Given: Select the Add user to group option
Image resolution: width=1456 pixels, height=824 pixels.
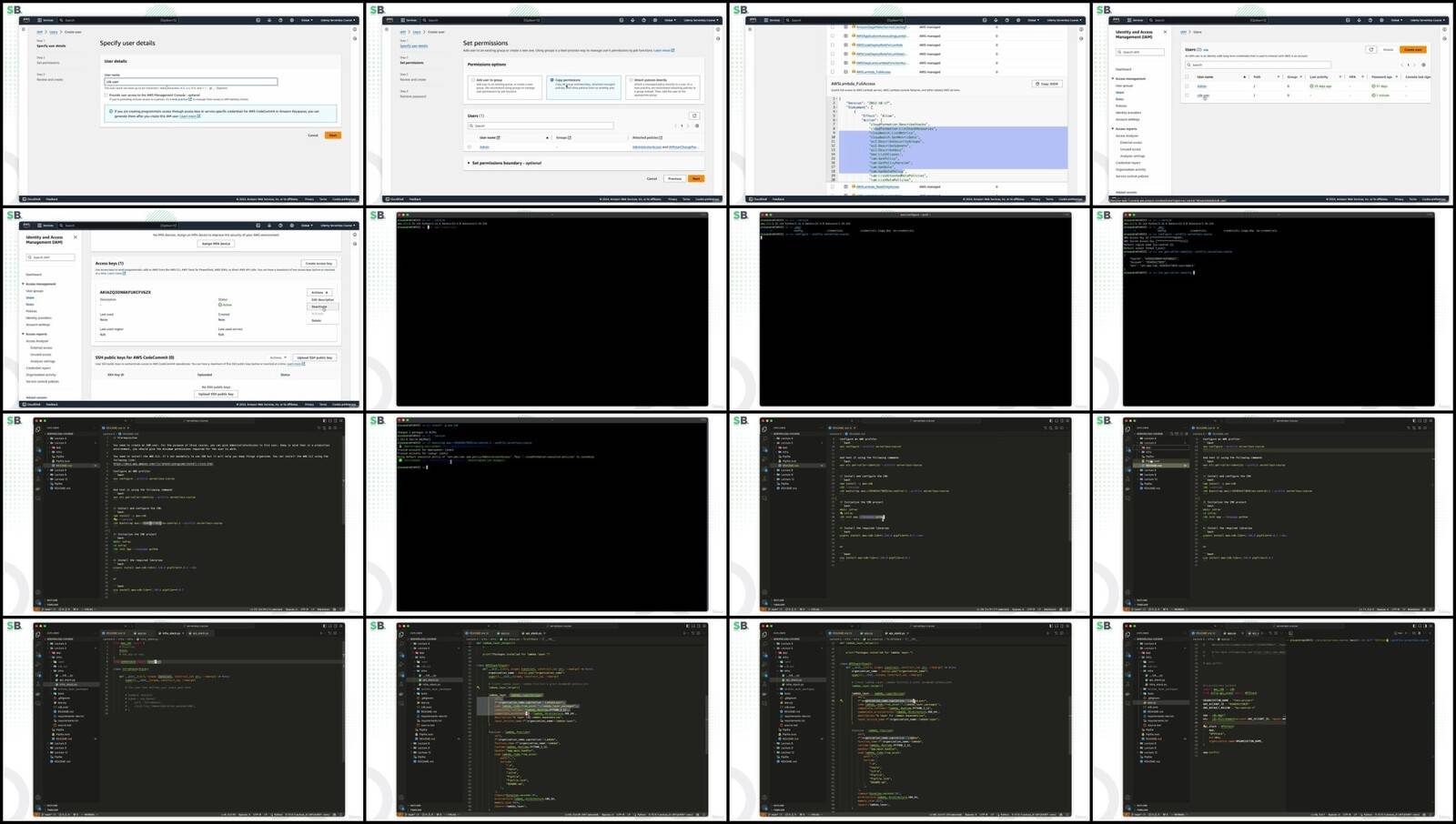Looking at the screenshot, I should [505, 87].
